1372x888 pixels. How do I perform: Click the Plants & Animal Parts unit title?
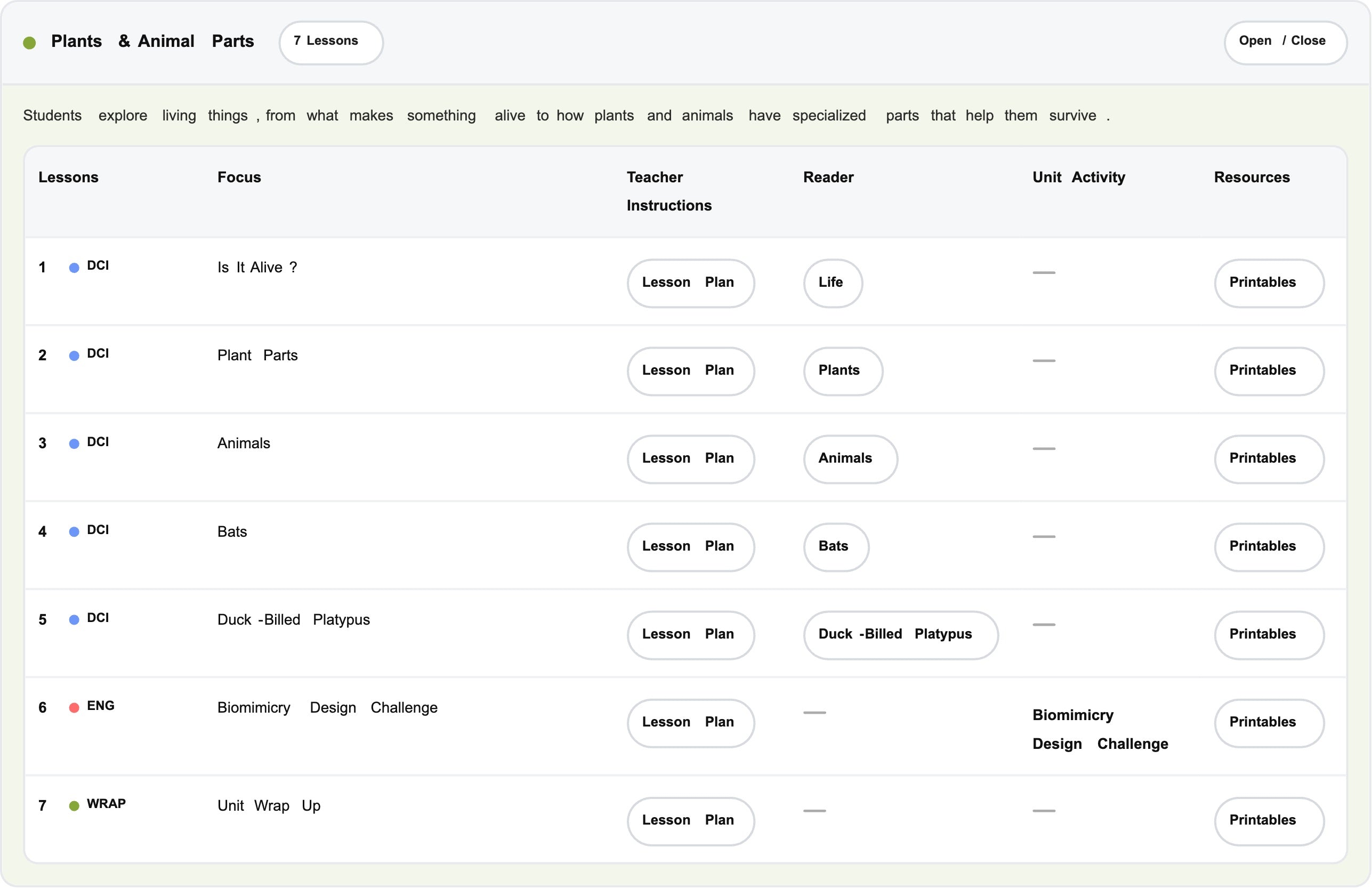152,42
